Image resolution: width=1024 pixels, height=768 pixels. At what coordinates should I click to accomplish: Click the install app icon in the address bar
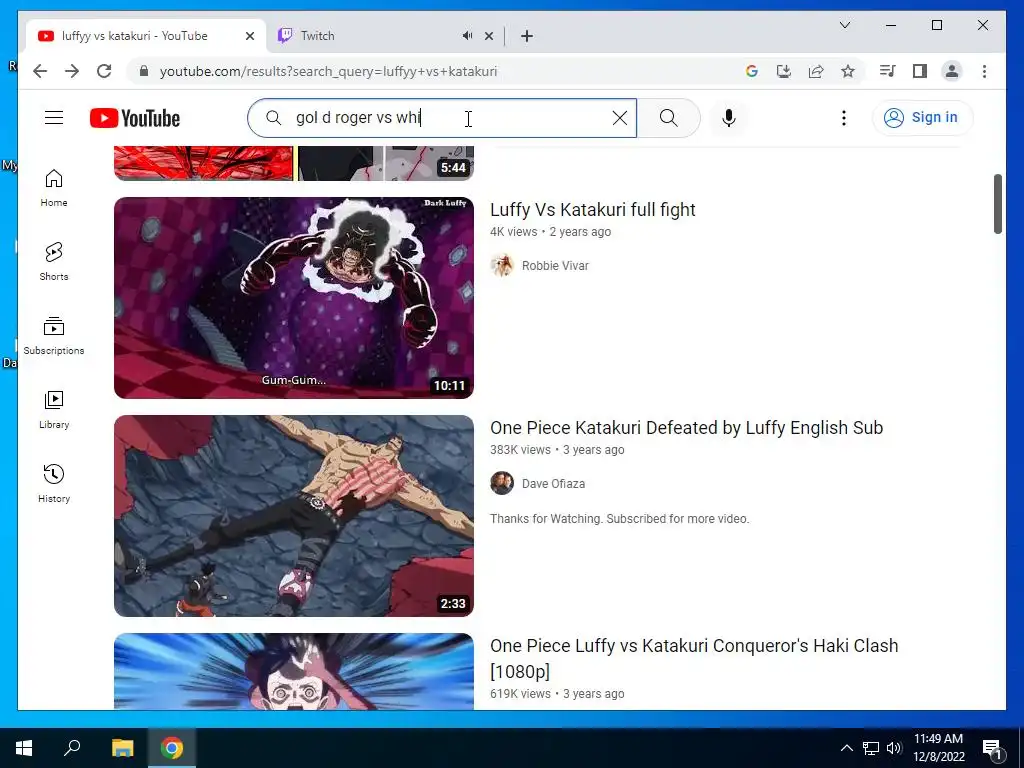point(784,71)
